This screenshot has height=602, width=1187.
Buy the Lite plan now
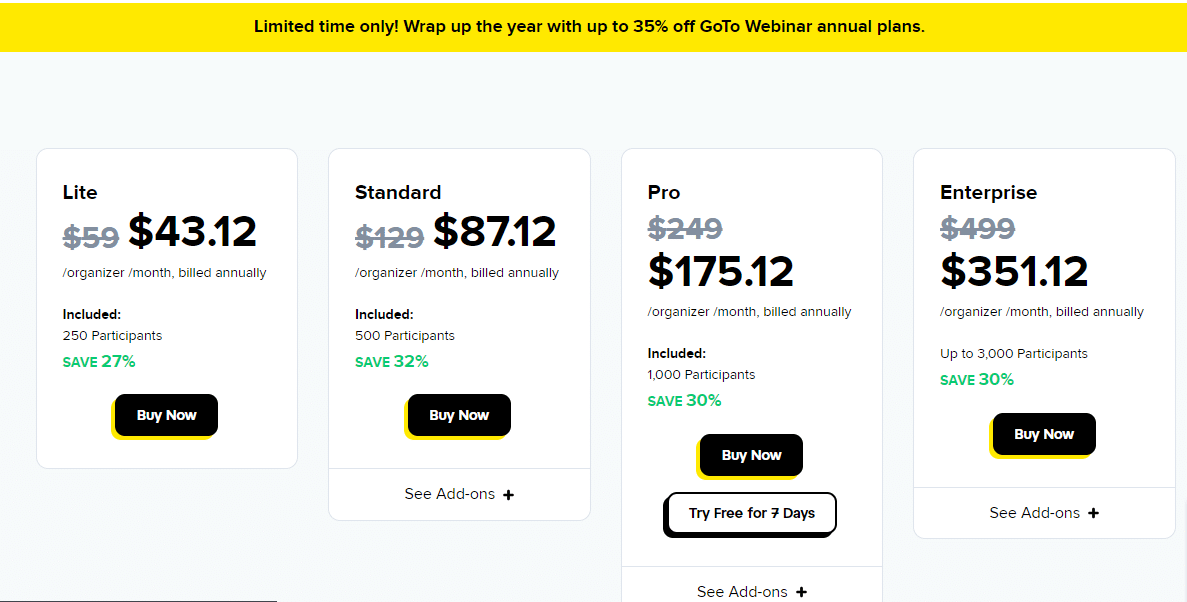coord(166,415)
